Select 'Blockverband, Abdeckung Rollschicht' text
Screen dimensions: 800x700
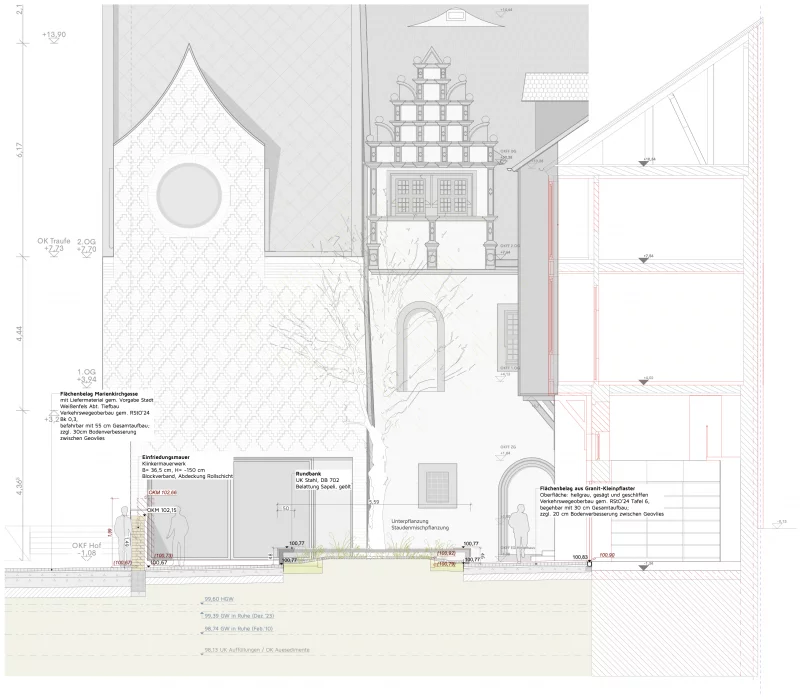187,476
